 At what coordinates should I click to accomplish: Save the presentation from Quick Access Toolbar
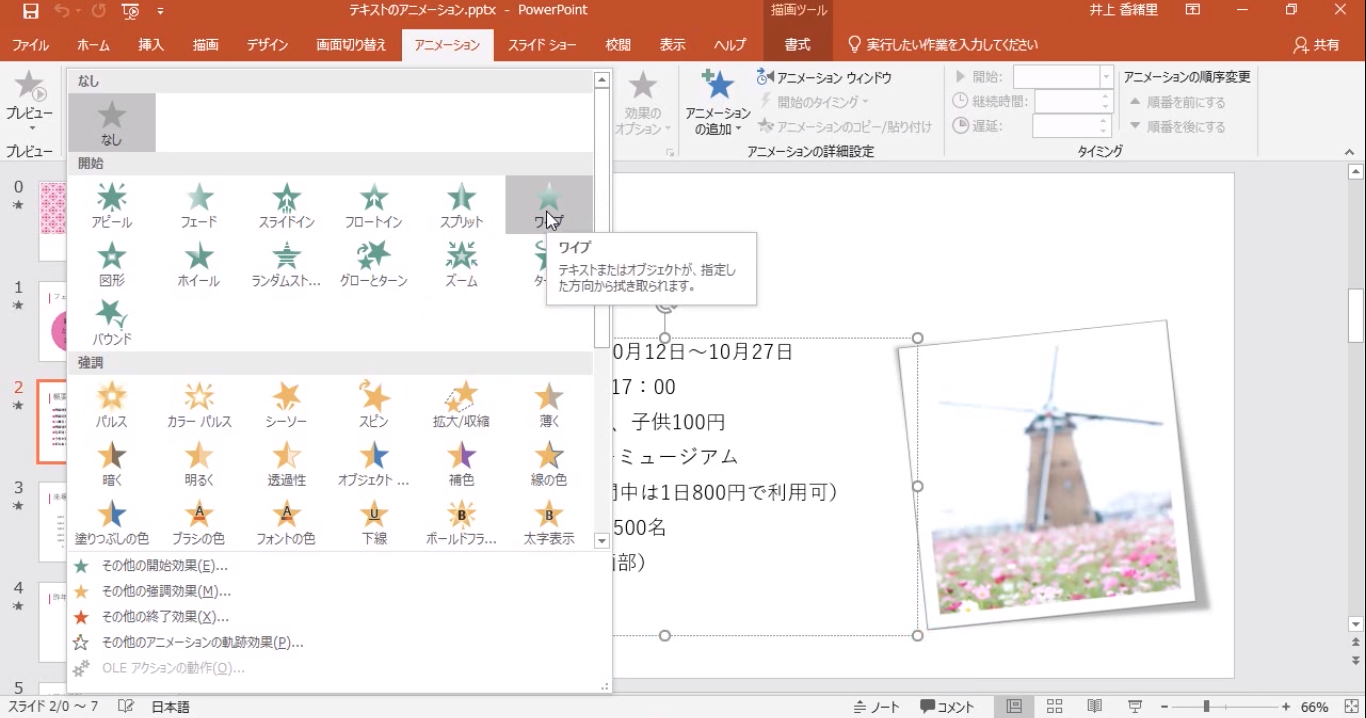[x=30, y=11]
